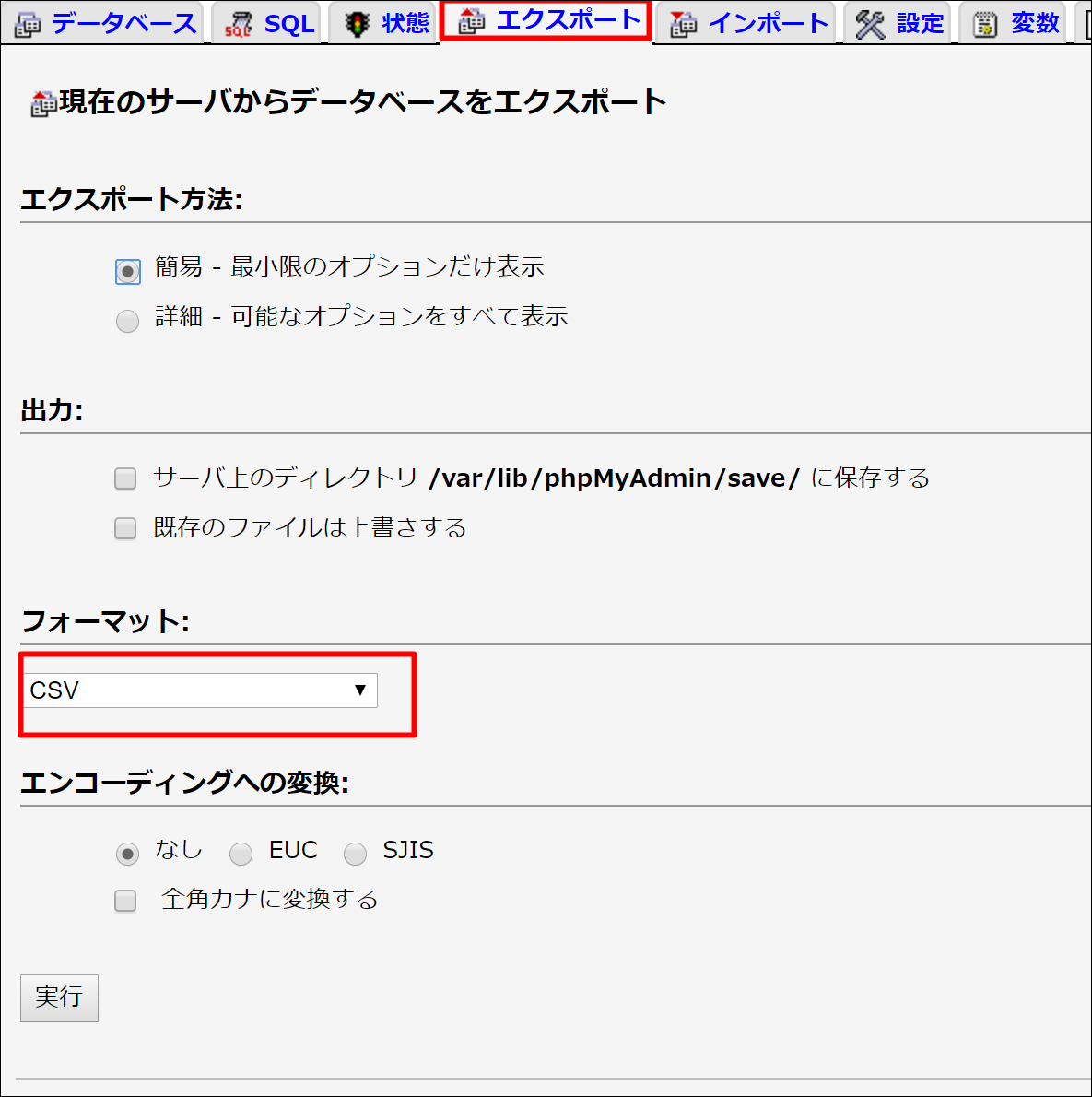Choose SJIS encoding radio button
The height and width of the screenshot is (1097, 1092).
coord(356,855)
